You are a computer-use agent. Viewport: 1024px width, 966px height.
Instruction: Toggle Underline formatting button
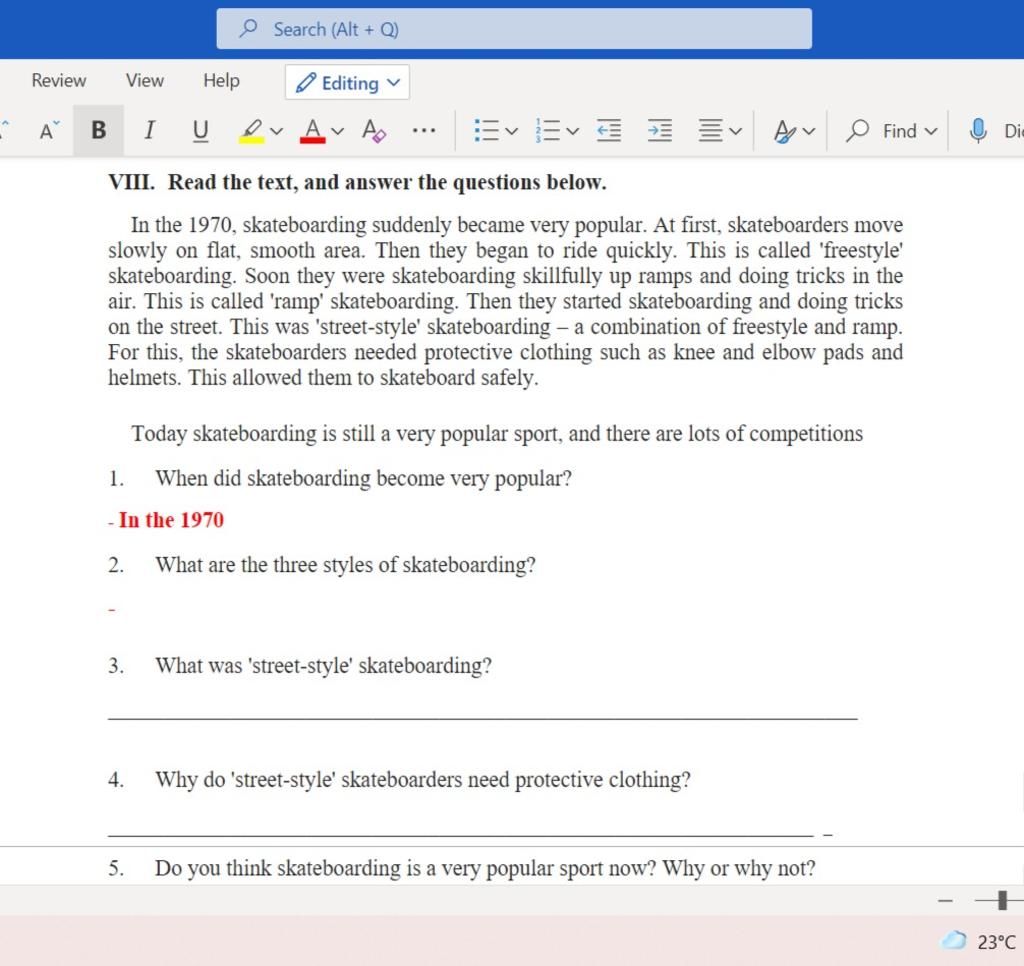coord(200,131)
